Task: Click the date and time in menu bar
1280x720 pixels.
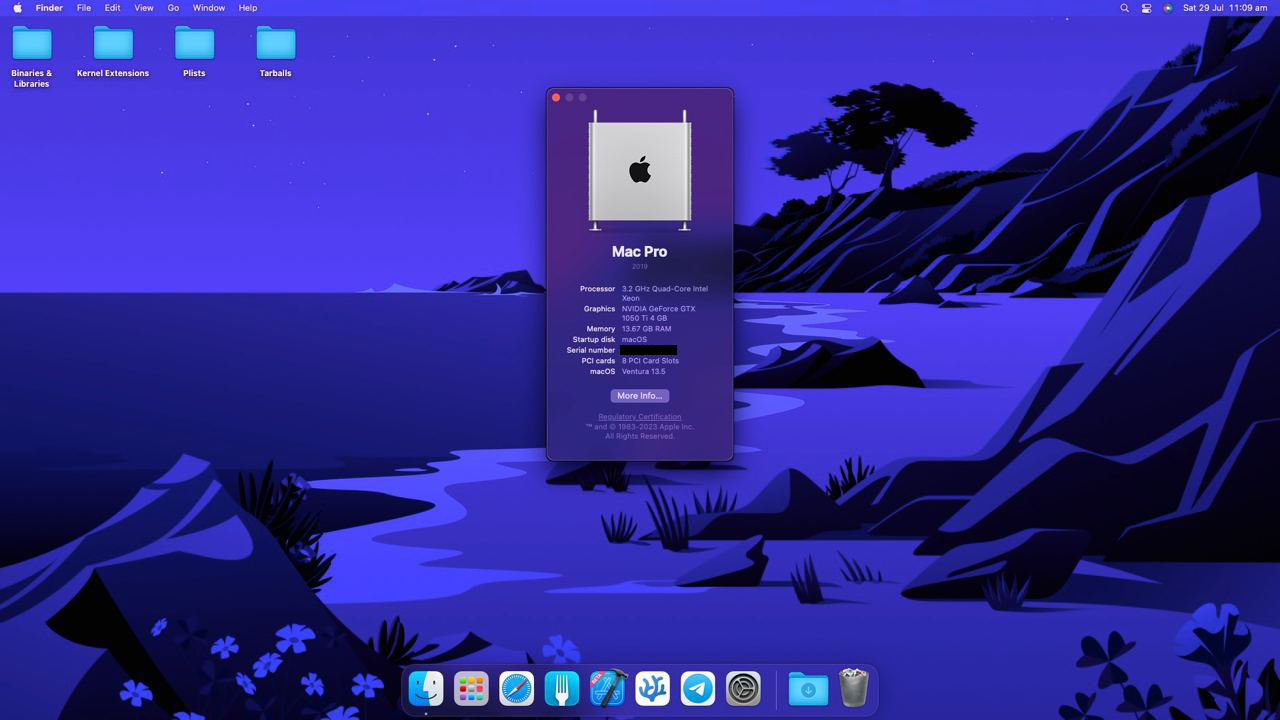Action: (1225, 8)
